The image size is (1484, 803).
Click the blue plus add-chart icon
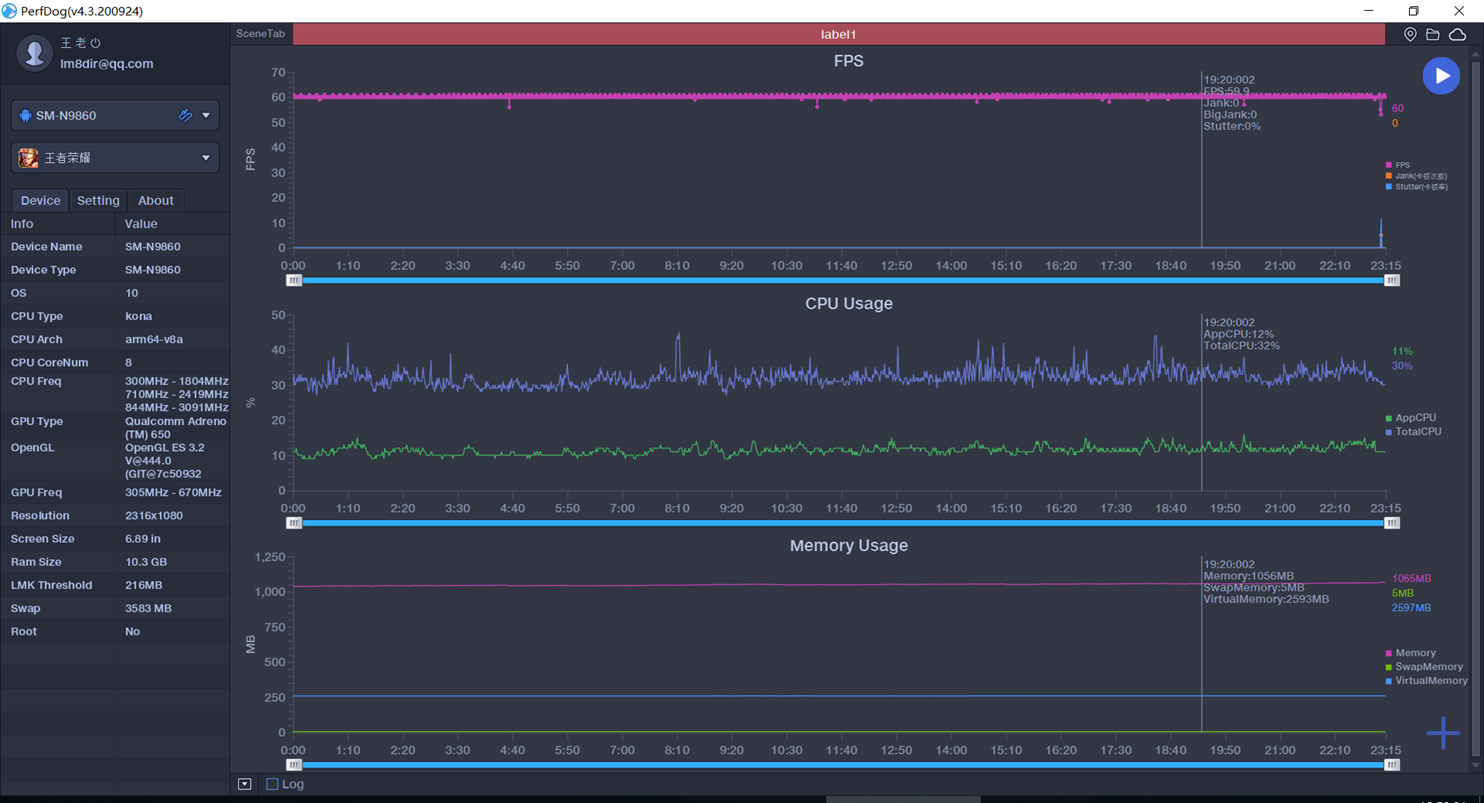[1442, 733]
